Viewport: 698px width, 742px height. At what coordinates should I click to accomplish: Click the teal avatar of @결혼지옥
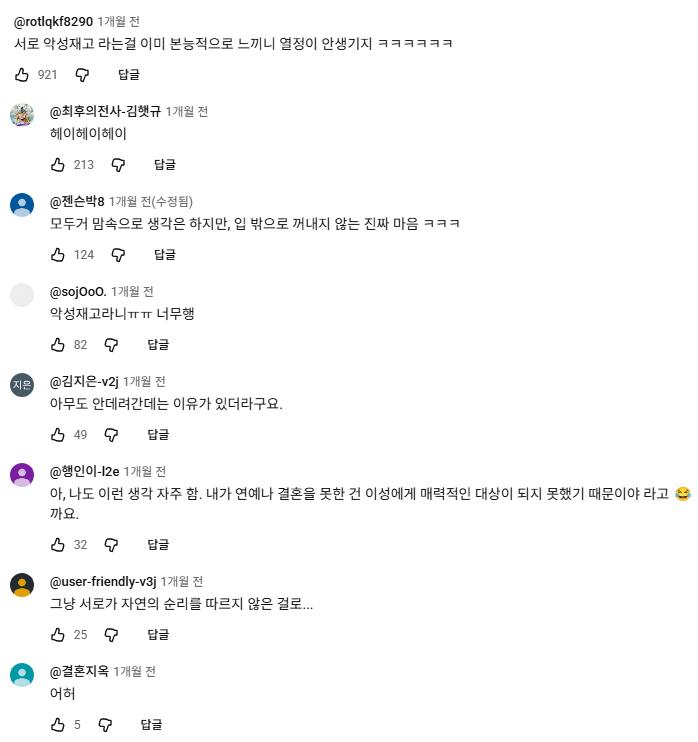click(22, 675)
